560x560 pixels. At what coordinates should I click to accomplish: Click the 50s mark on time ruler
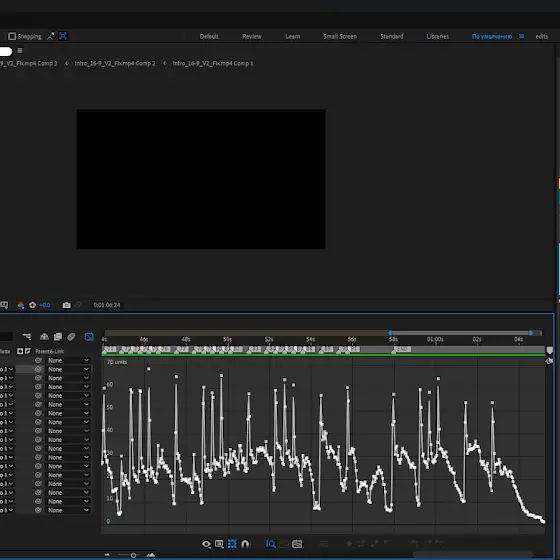[x=228, y=339]
